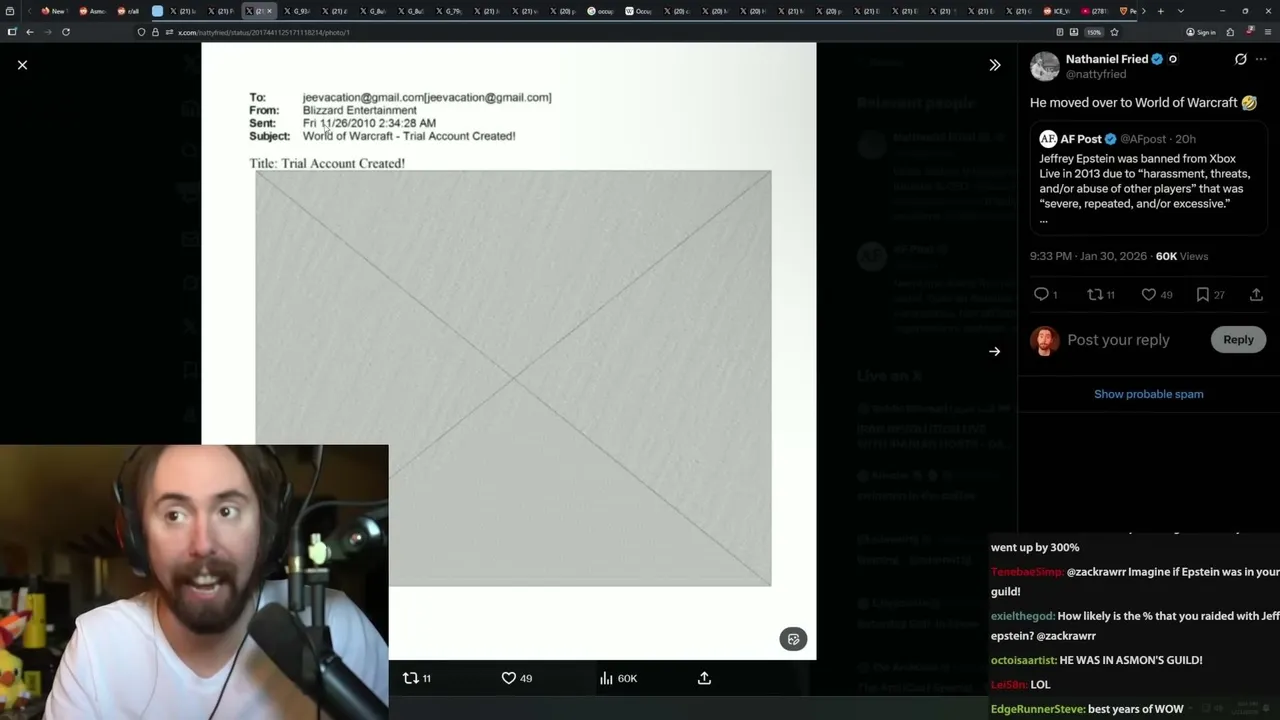Open the @nattyfried handle

point(1096,74)
